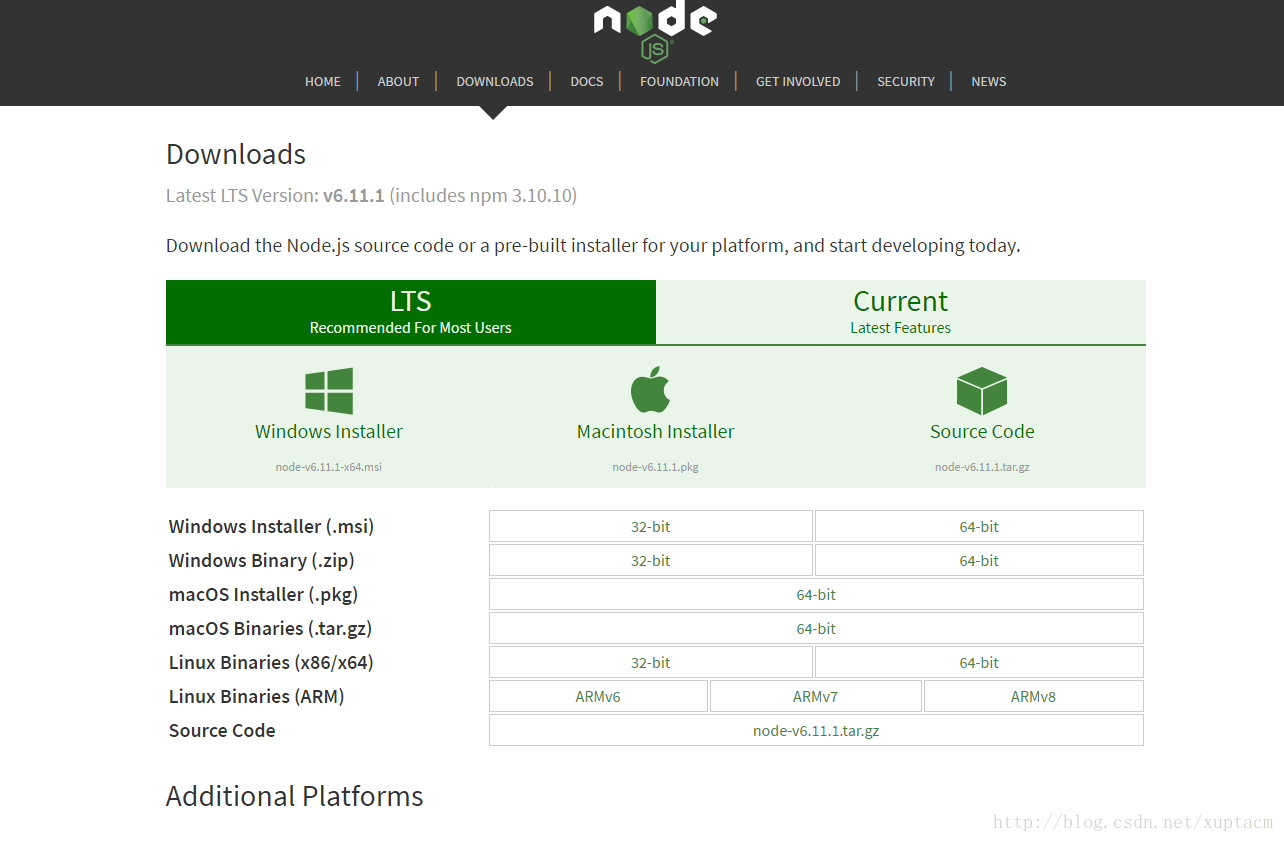1284x842 pixels.
Task: Navigate to FOUNDATION
Action: [679, 82]
